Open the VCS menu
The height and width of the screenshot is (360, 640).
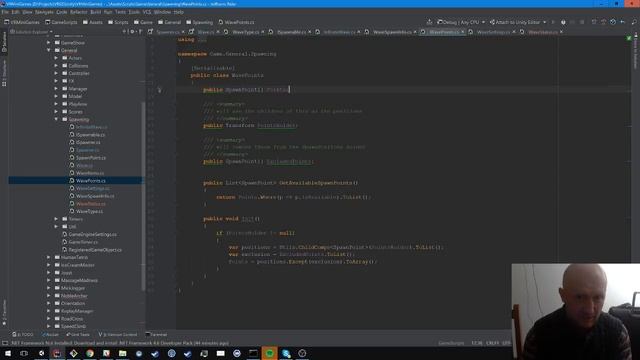click(147, 12)
